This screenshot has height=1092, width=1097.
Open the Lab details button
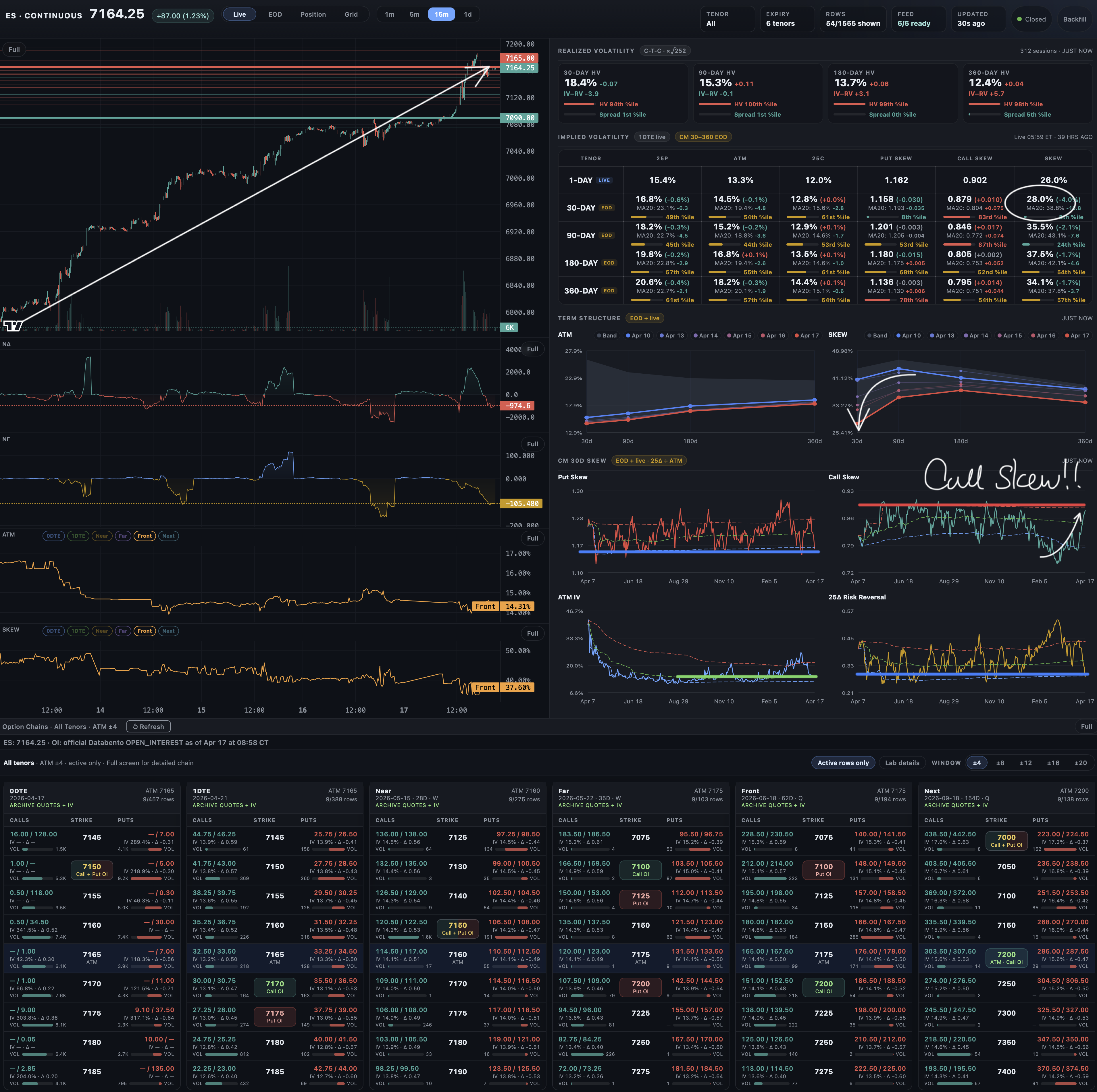click(902, 763)
